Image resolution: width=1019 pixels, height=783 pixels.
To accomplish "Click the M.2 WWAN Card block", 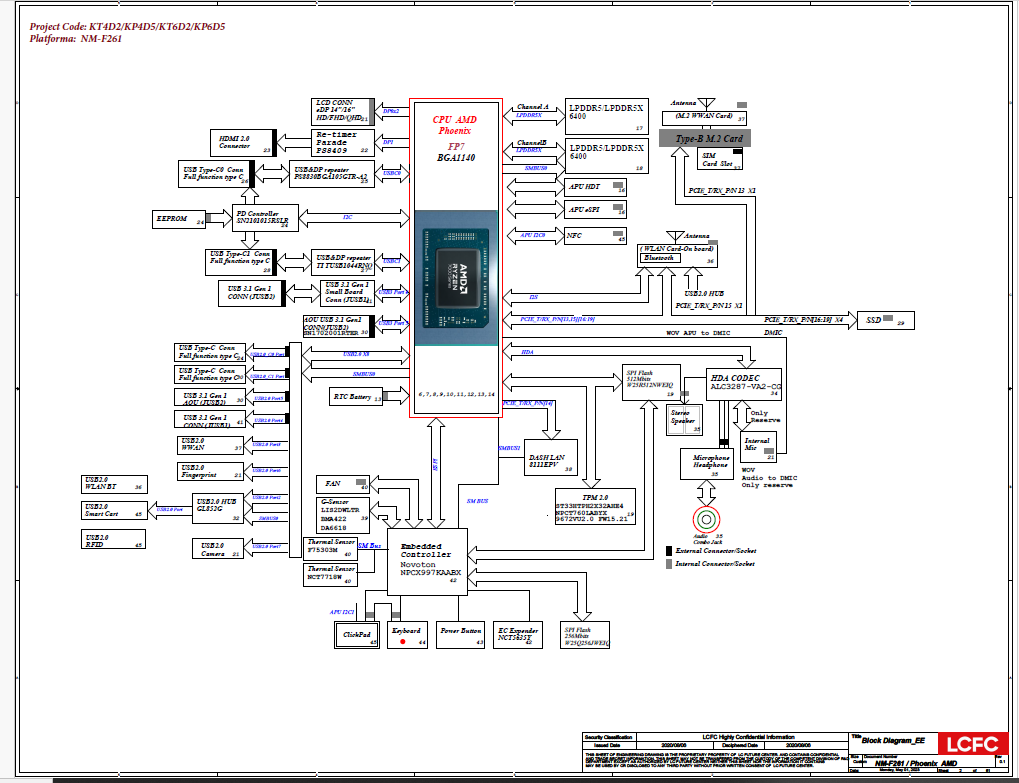I will pos(704,118).
